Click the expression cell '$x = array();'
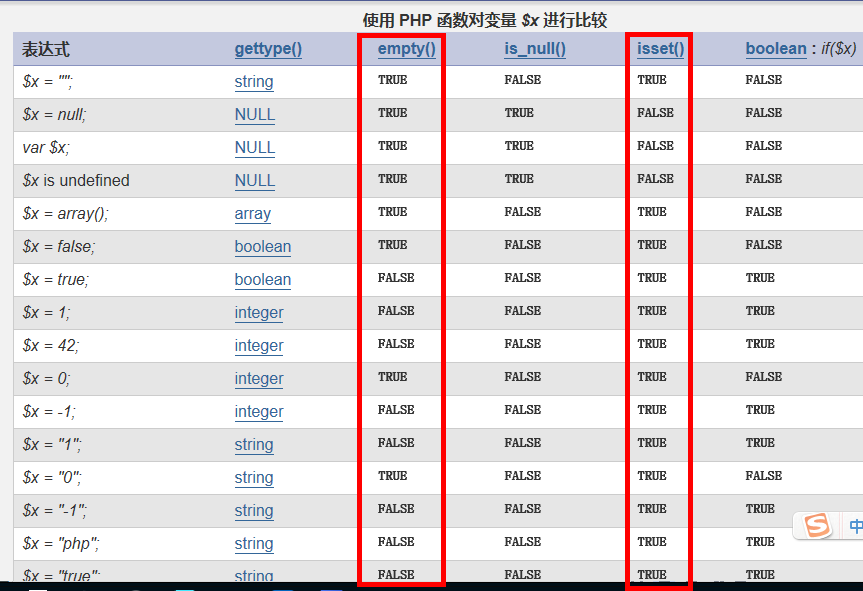Image resolution: width=863 pixels, height=591 pixels. (x=65, y=214)
